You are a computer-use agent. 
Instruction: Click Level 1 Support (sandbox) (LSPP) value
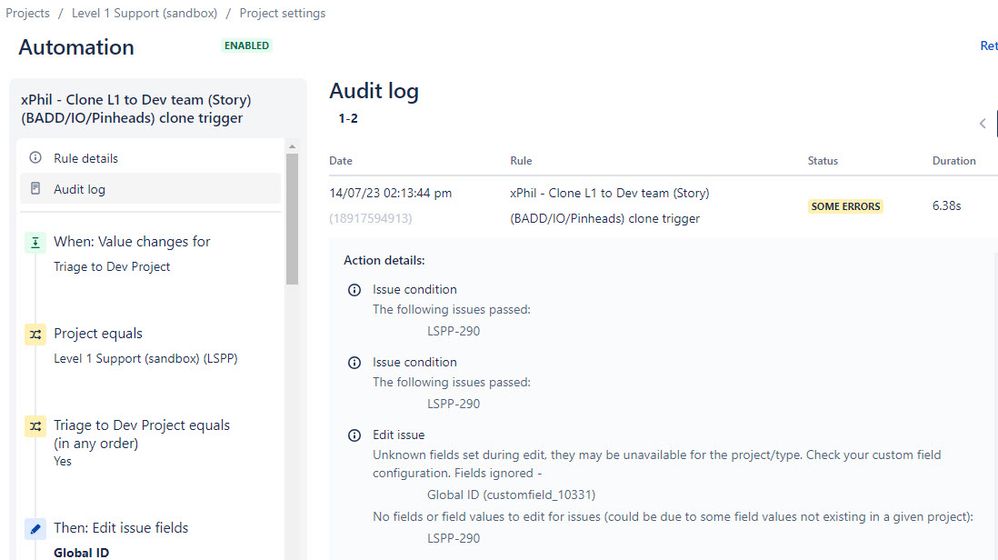pos(146,358)
